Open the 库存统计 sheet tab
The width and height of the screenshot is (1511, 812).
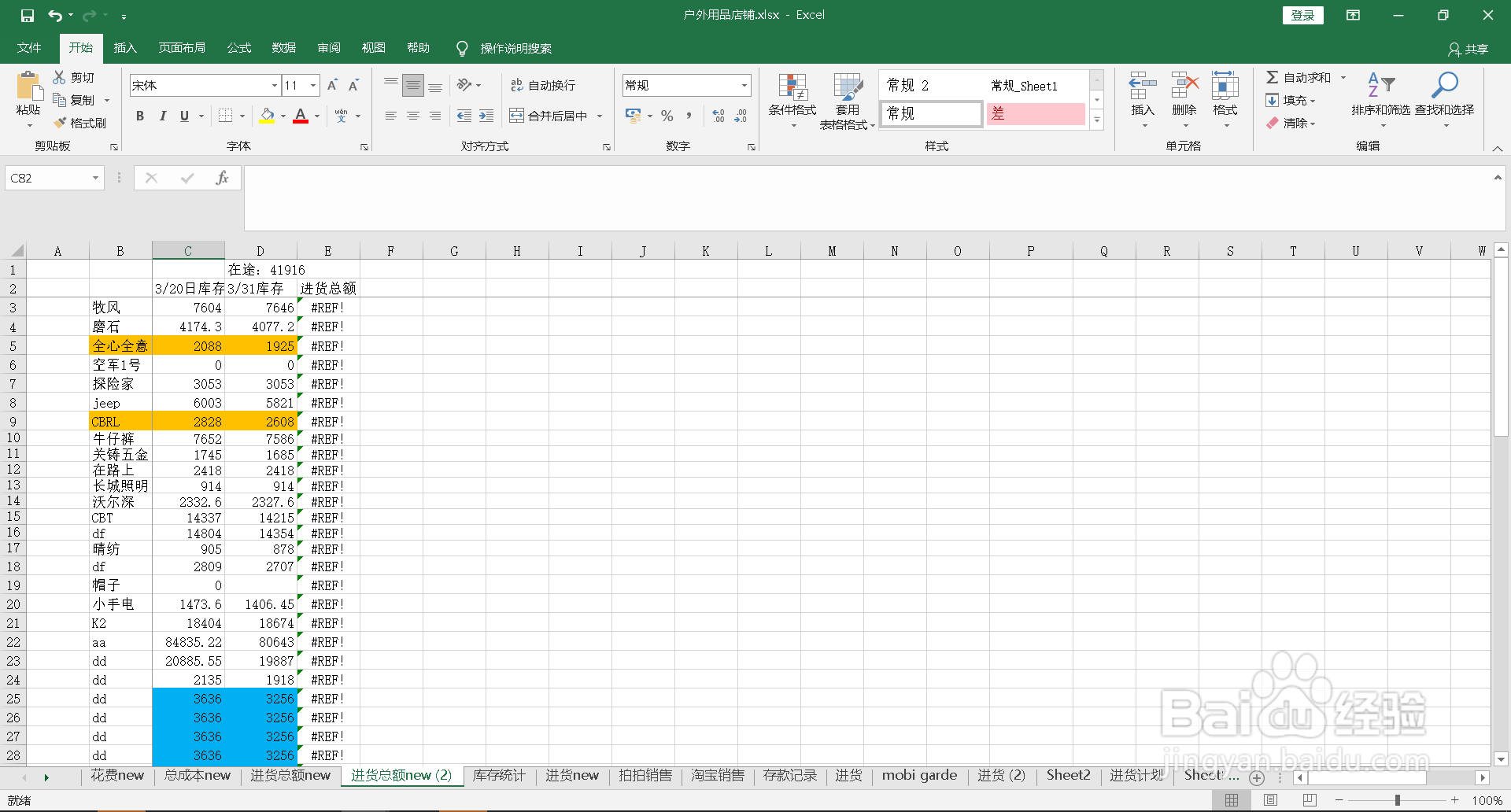499,776
